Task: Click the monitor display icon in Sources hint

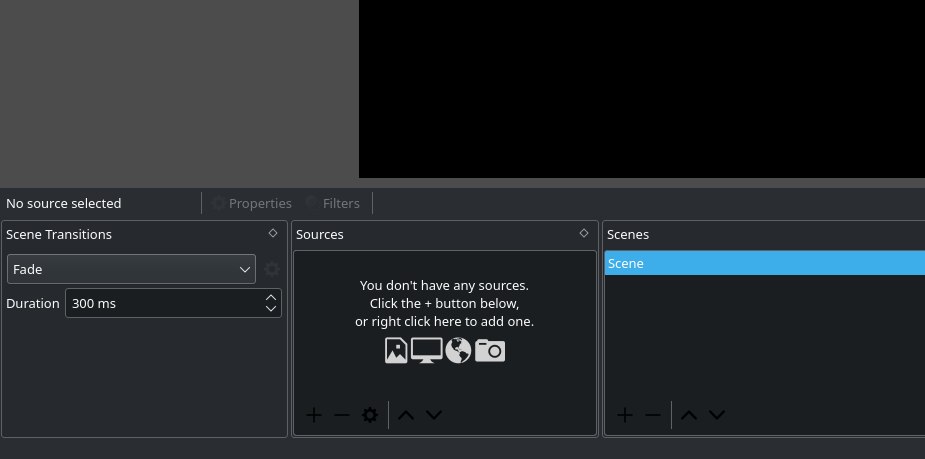Action: tap(427, 350)
